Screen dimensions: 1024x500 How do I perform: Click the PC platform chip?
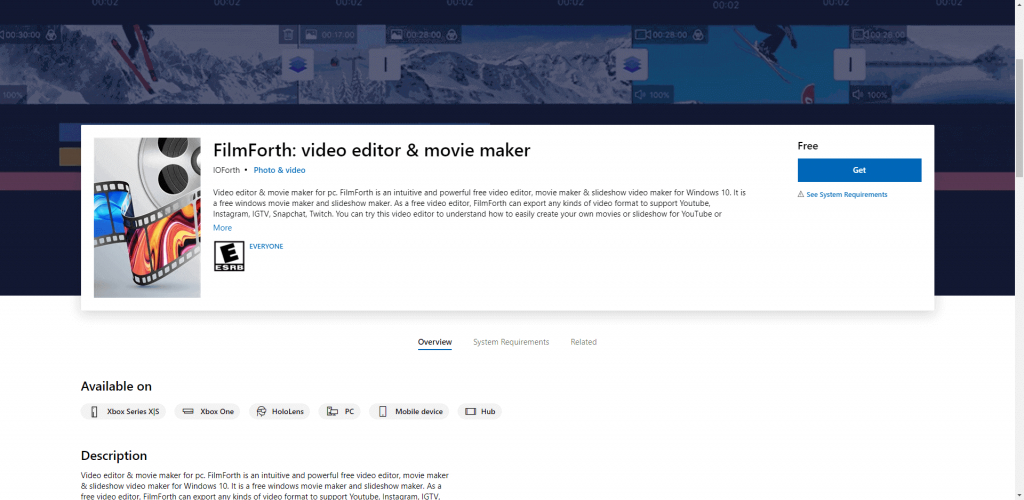click(340, 411)
